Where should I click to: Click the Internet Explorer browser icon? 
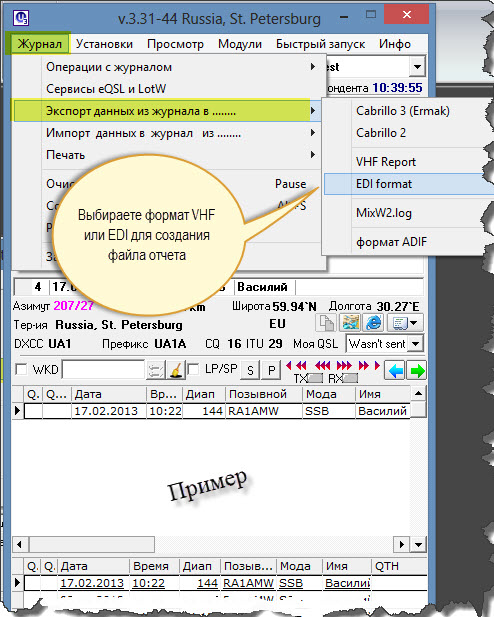point(374,323)
